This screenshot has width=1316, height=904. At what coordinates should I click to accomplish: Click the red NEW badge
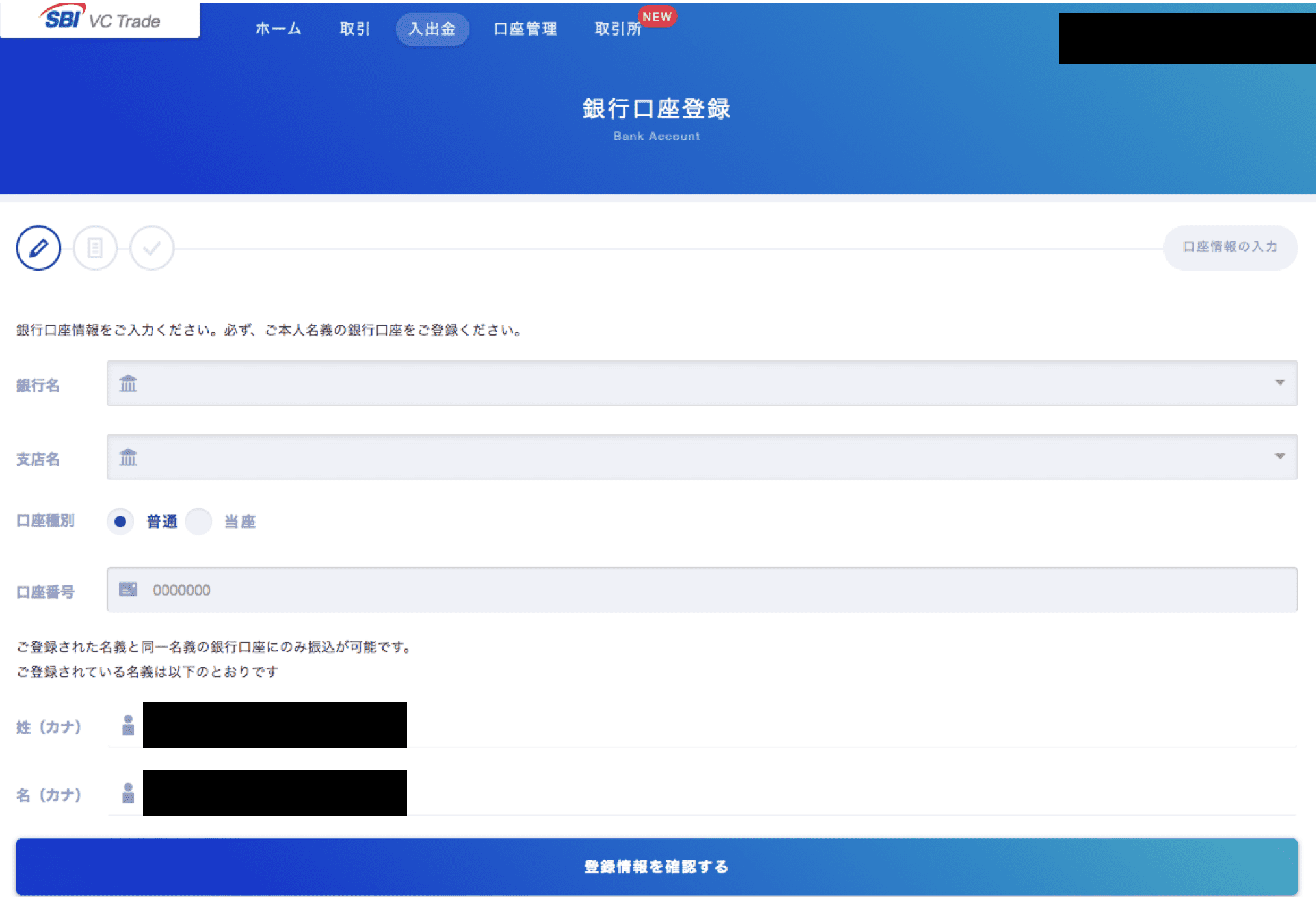click(657, 17)
